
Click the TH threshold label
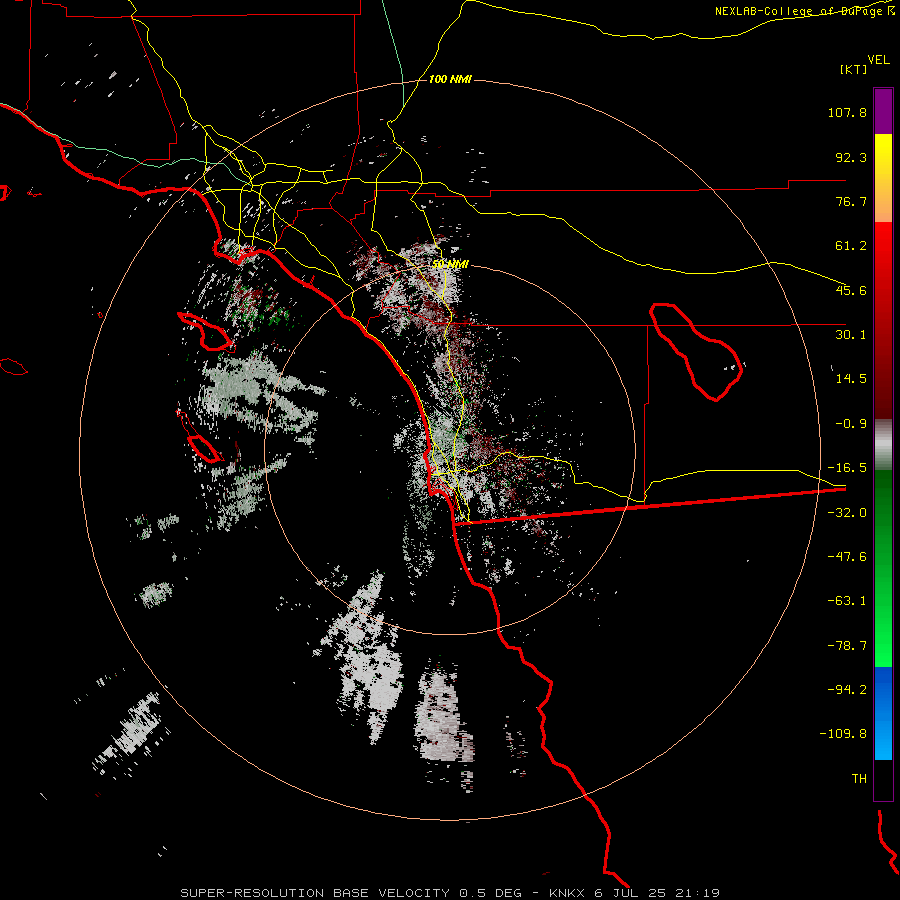point(859,778)
